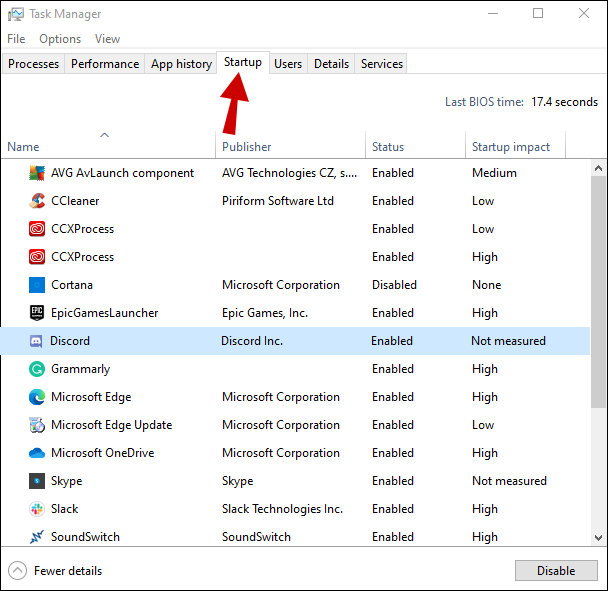Switch to the Users tab
The height and width of the screenshot is (591, 608).
click(288, 64)
